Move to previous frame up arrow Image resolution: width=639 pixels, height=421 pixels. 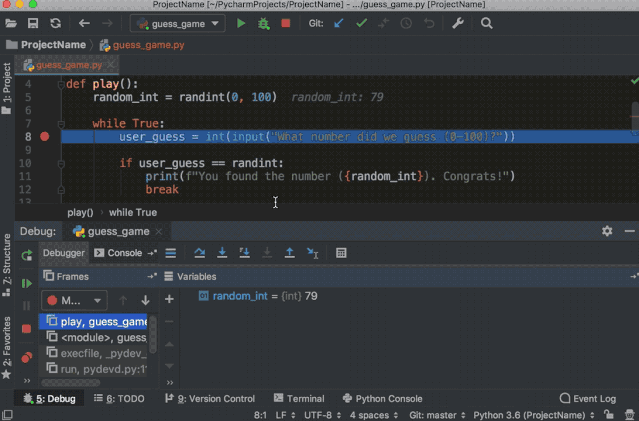(123, 301)
